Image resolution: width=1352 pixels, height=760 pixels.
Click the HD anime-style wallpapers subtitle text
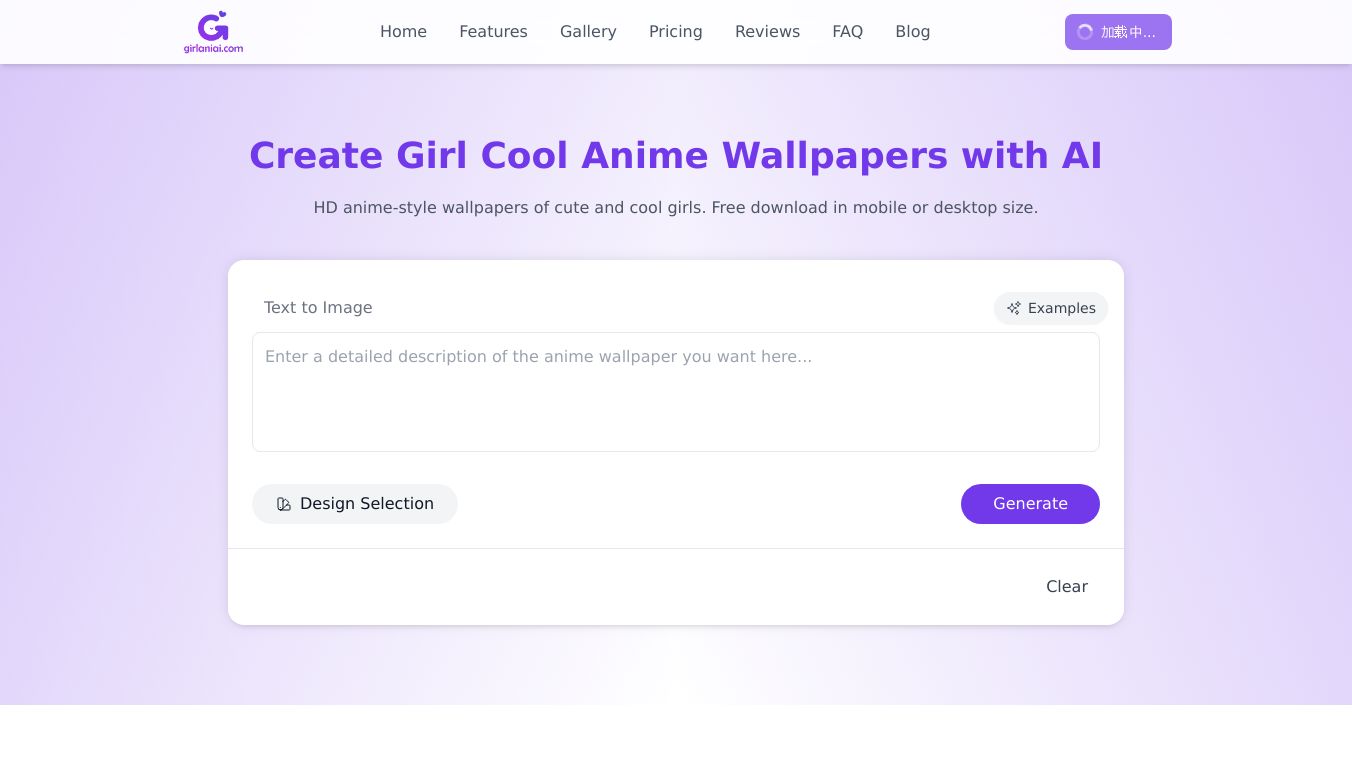(x=675, y=208)
